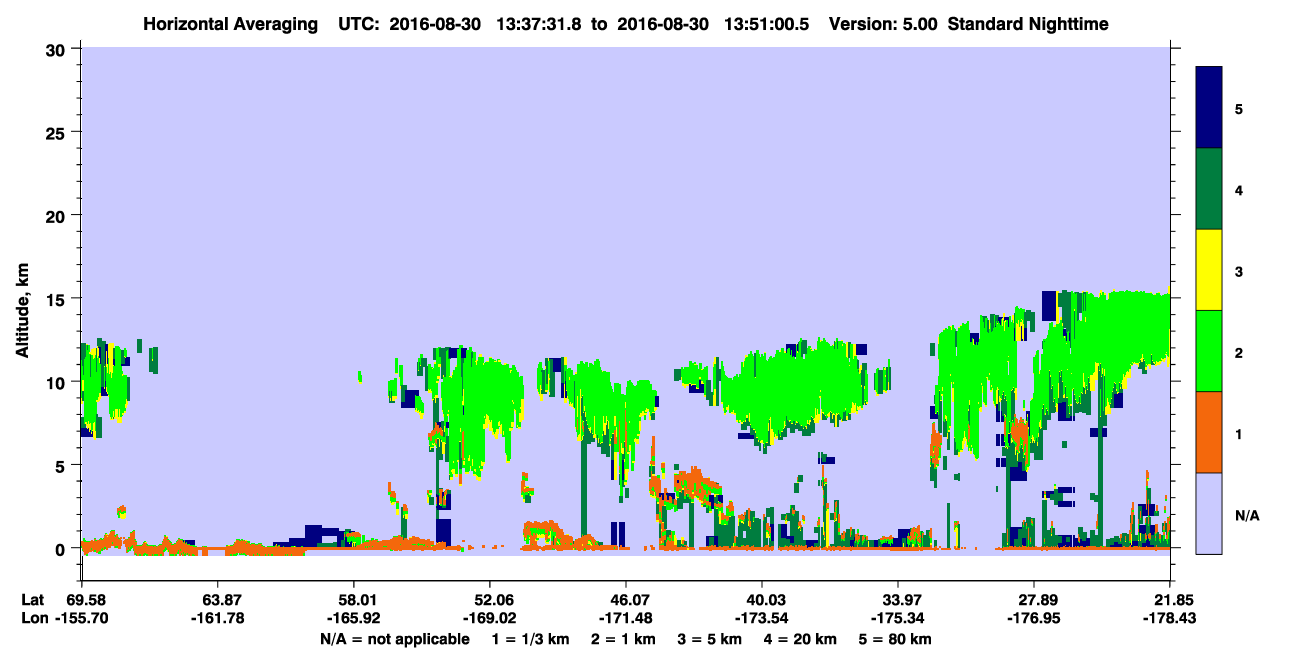1300x667 pixels.
Task: Click the y-axis tick label '20'
Action: [x=58, y=215]
